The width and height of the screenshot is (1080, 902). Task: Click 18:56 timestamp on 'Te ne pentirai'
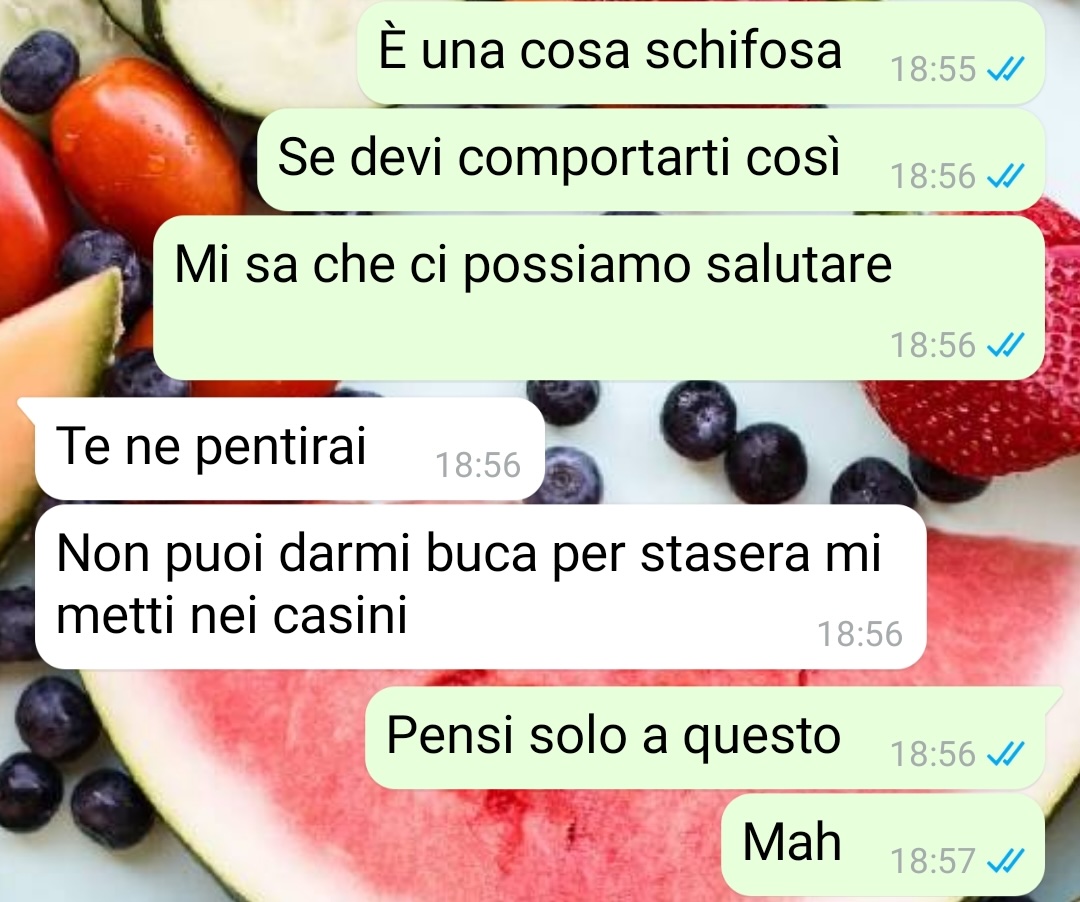coord(478,465)
